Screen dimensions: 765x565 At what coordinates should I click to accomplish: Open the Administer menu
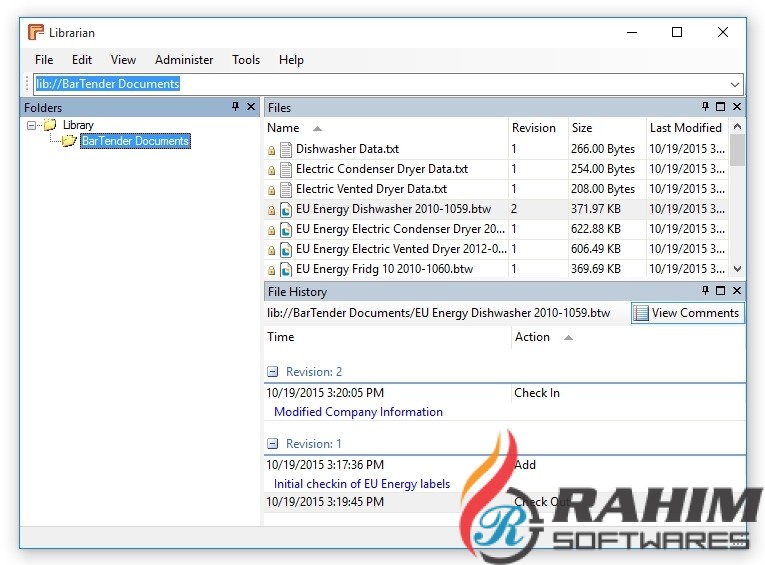tap(184, 60)
